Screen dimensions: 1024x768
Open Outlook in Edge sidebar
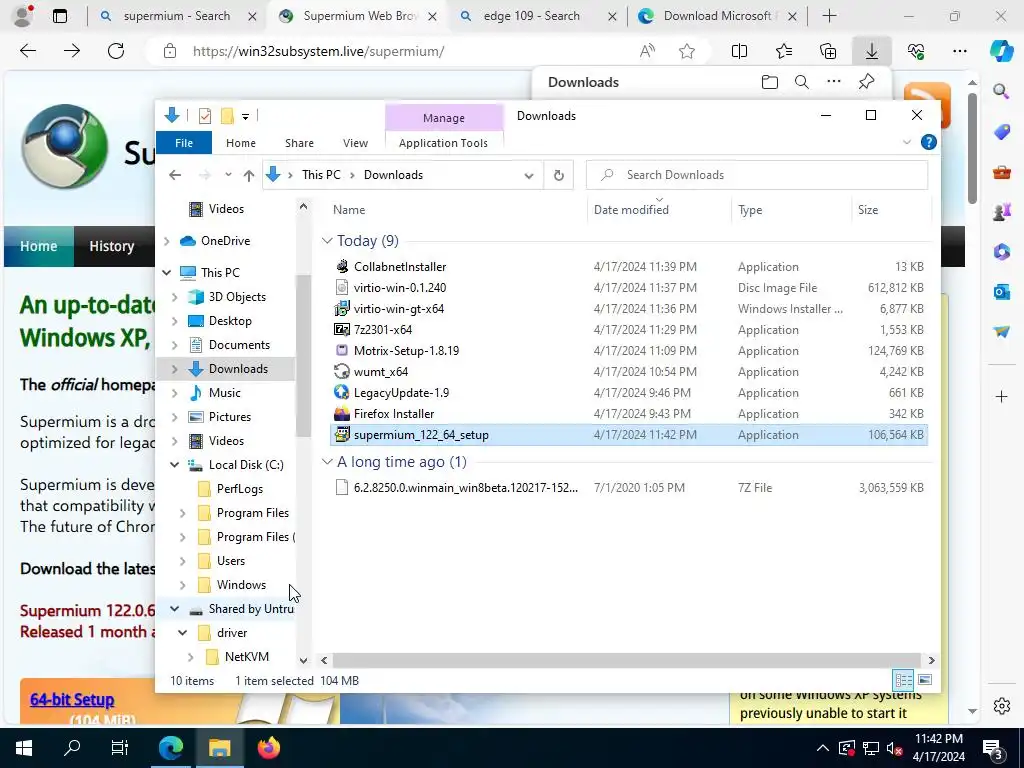coord(1001,291)
